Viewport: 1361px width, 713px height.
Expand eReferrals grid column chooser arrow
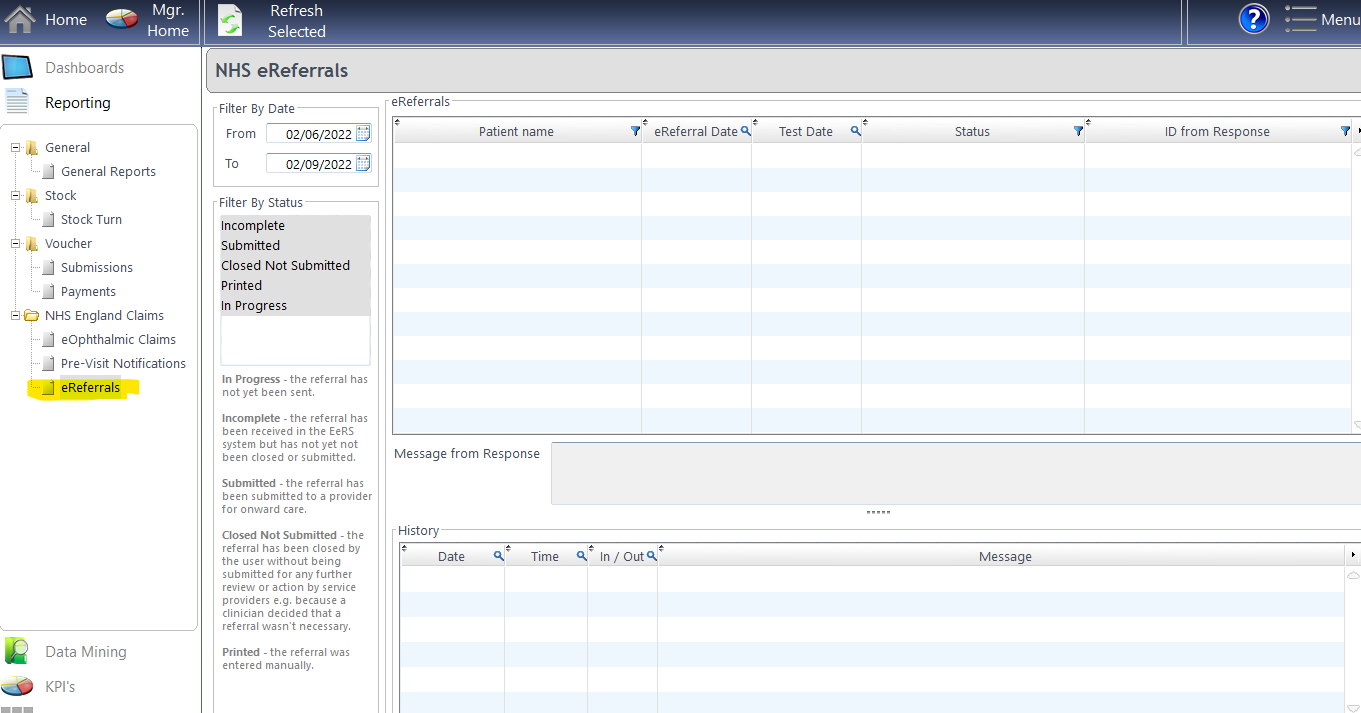coord(1357,131)
